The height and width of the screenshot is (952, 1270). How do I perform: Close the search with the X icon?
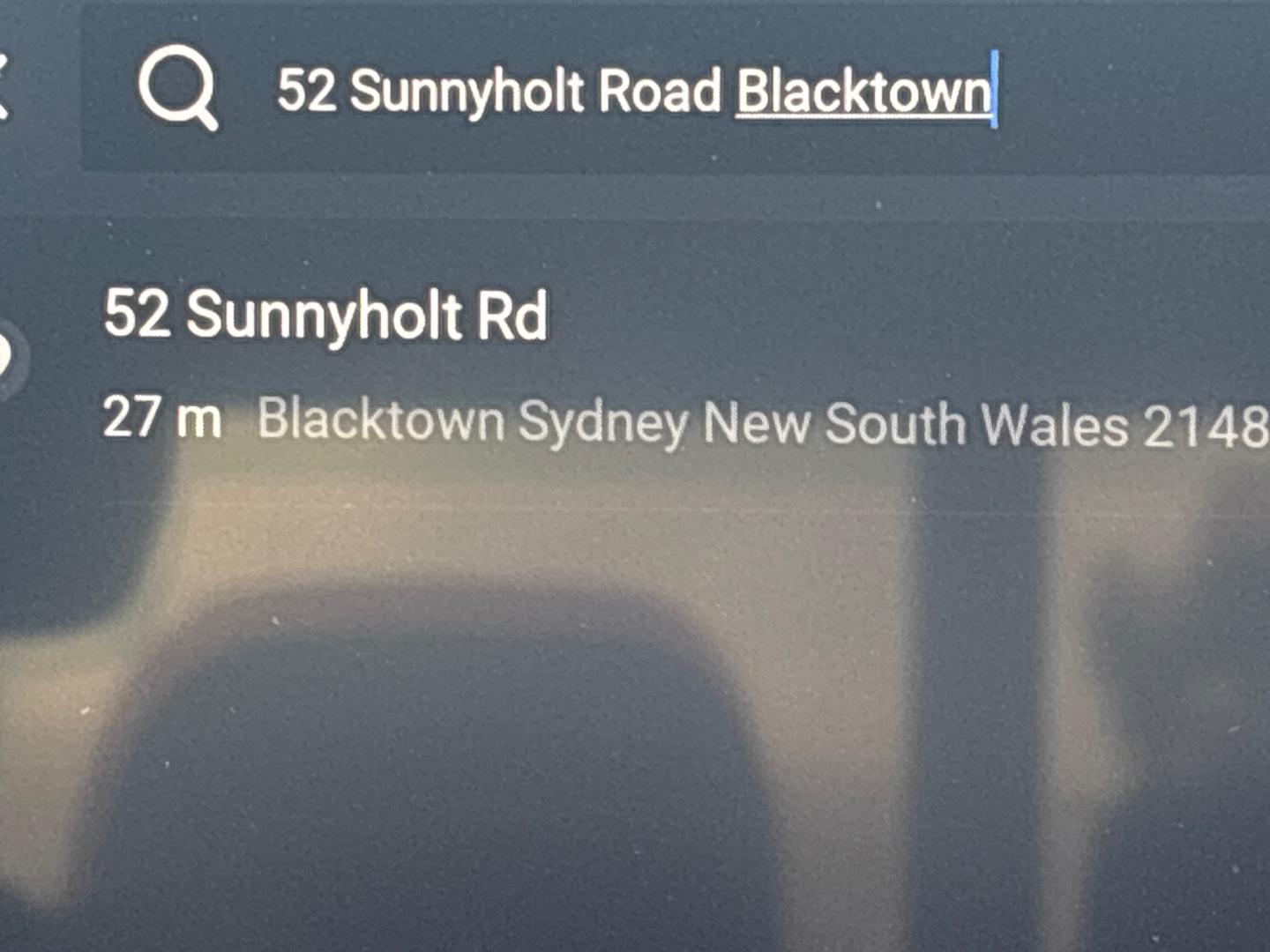3,86
